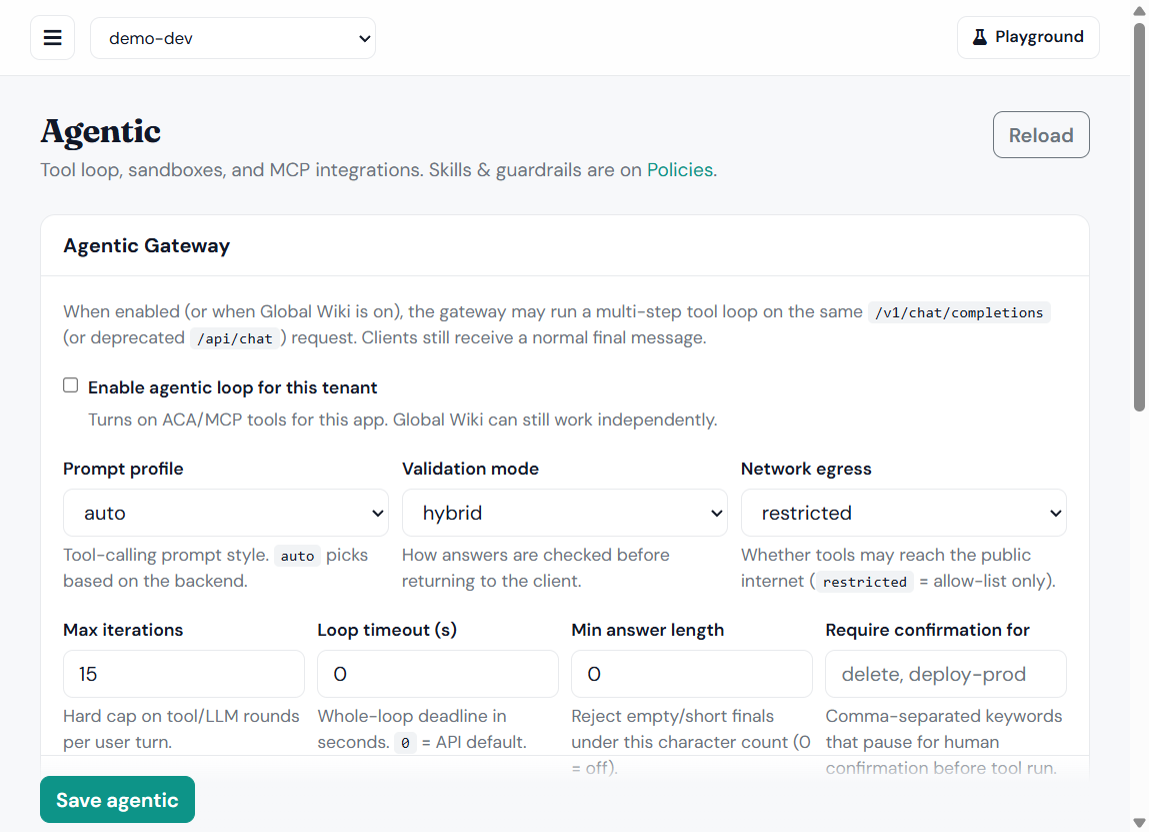Expand the Validation mode dropdown
The image size is (1149, 832).
(x=564, y=513)
